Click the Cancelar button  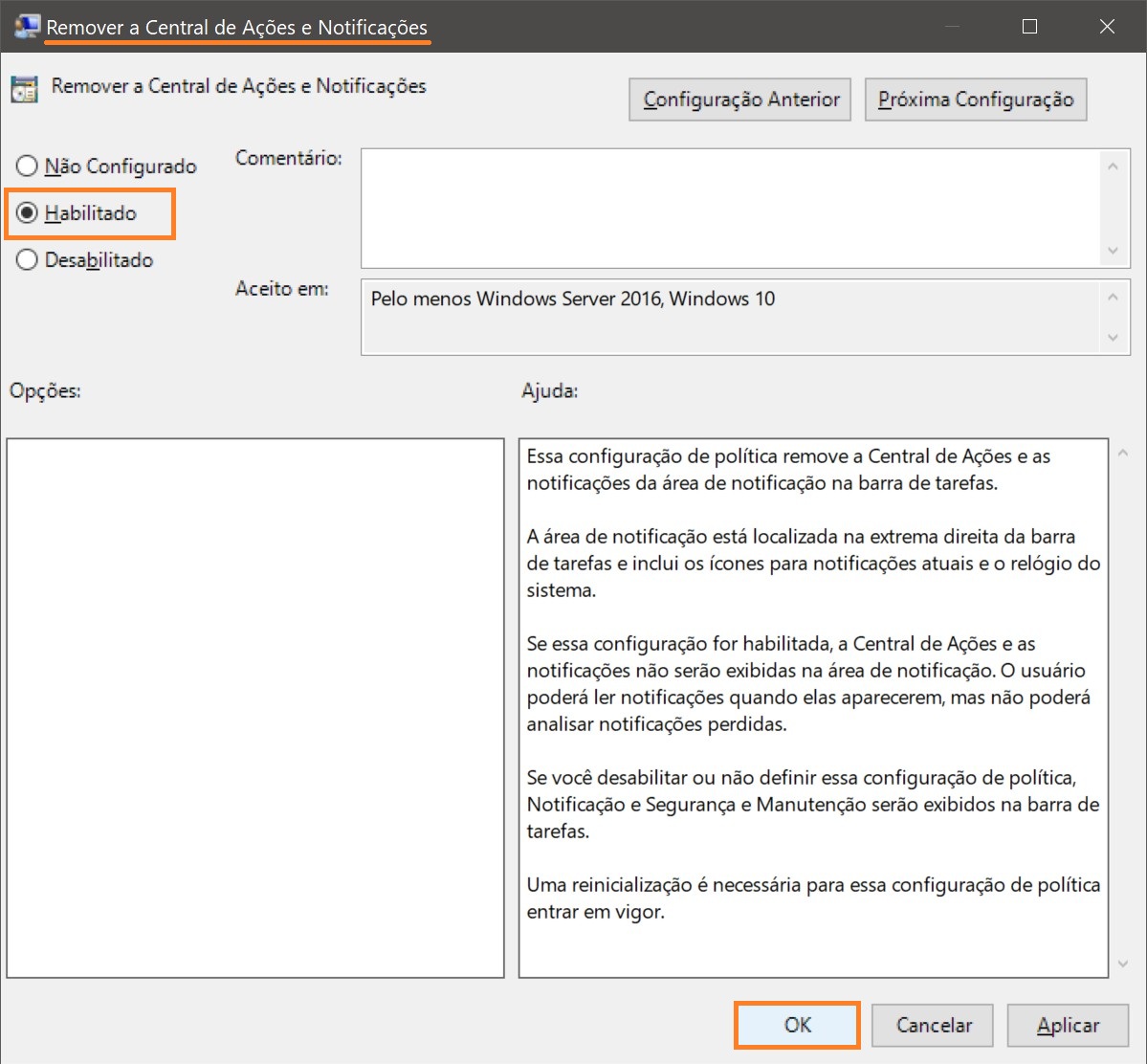click(933, 1025)
